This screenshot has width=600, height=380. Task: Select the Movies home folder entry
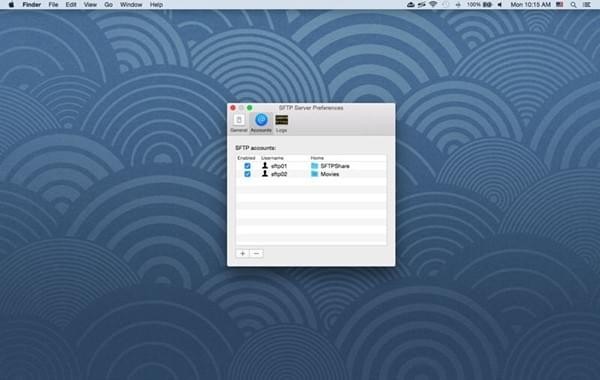[x=324, y=174]
